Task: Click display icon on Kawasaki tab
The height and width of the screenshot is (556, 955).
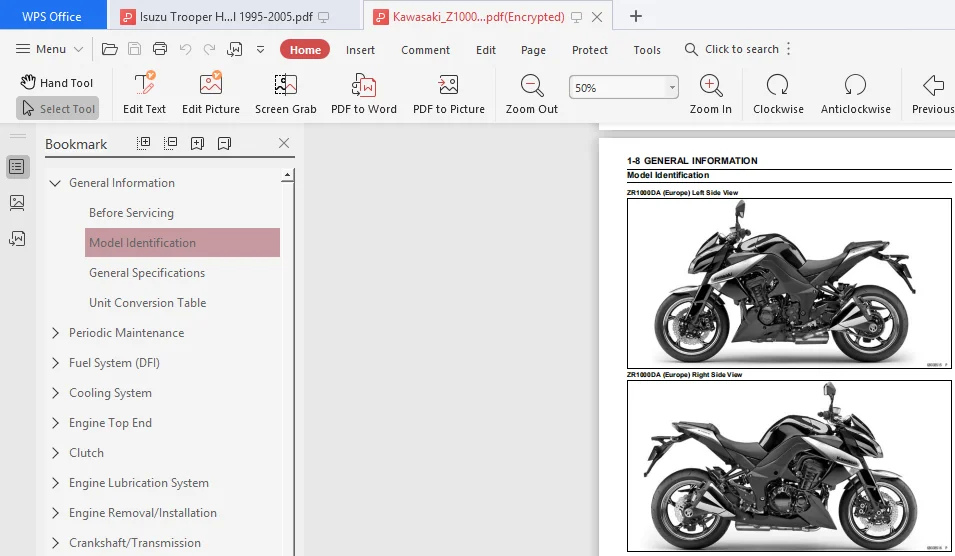Action: coord(576,18)
